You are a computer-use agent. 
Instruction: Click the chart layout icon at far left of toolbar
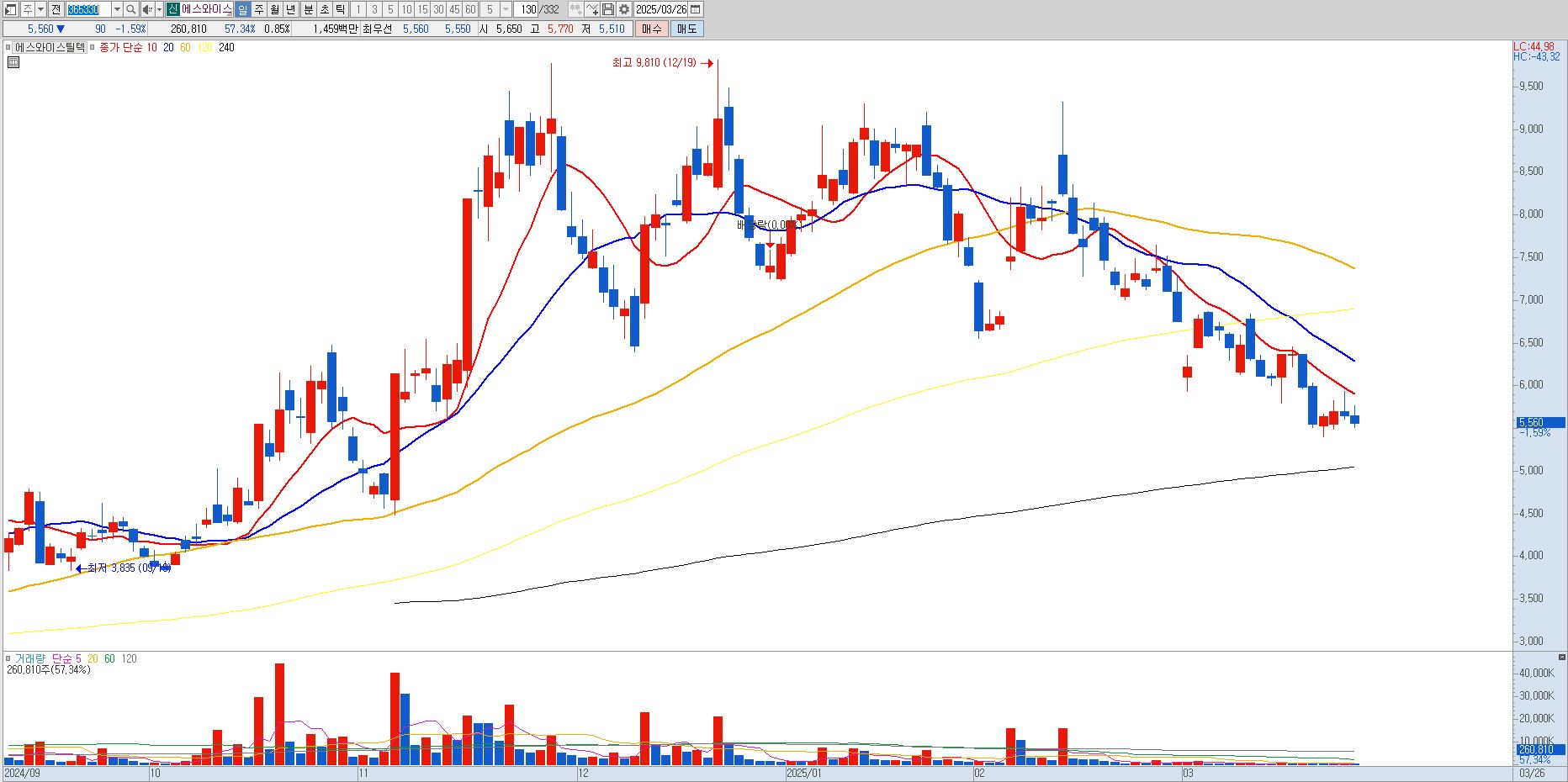point(10,9)
